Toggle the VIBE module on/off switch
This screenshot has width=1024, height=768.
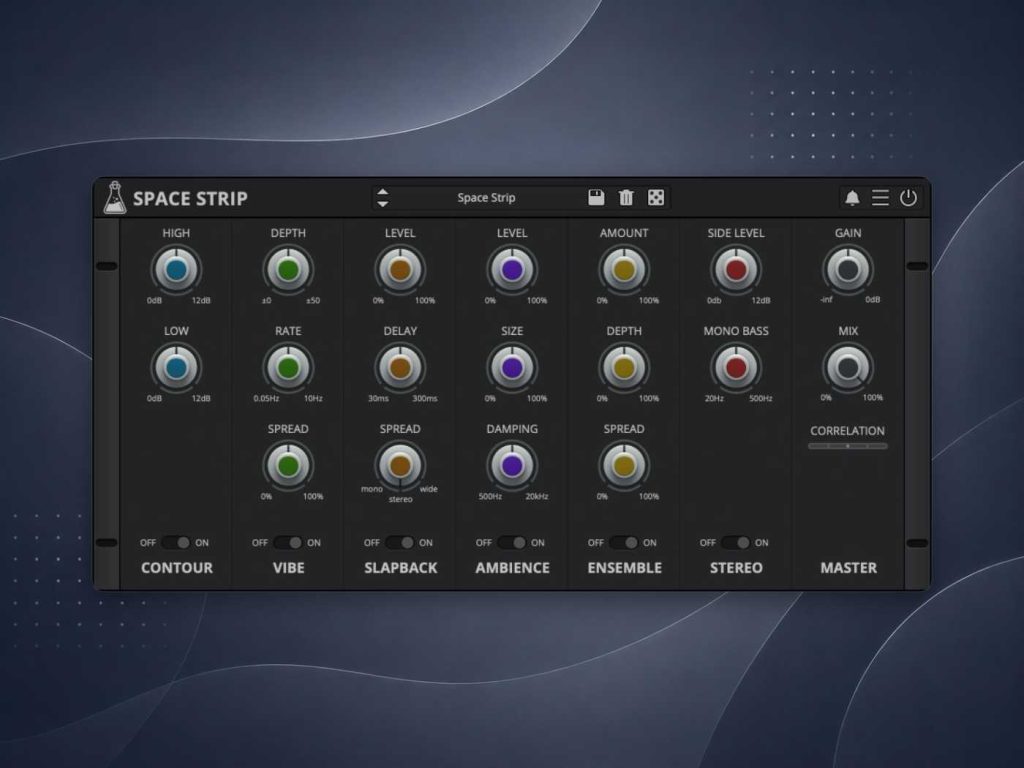click(288, 543)
